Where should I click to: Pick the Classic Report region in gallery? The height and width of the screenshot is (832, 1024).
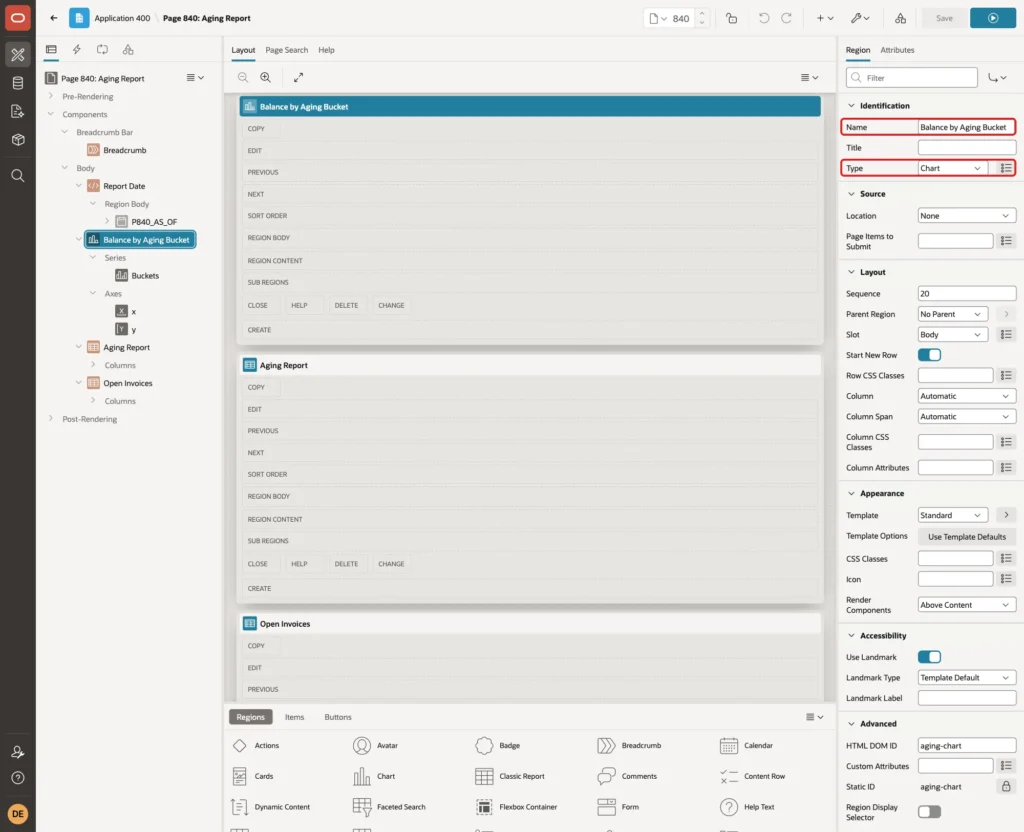coord(509,776)
